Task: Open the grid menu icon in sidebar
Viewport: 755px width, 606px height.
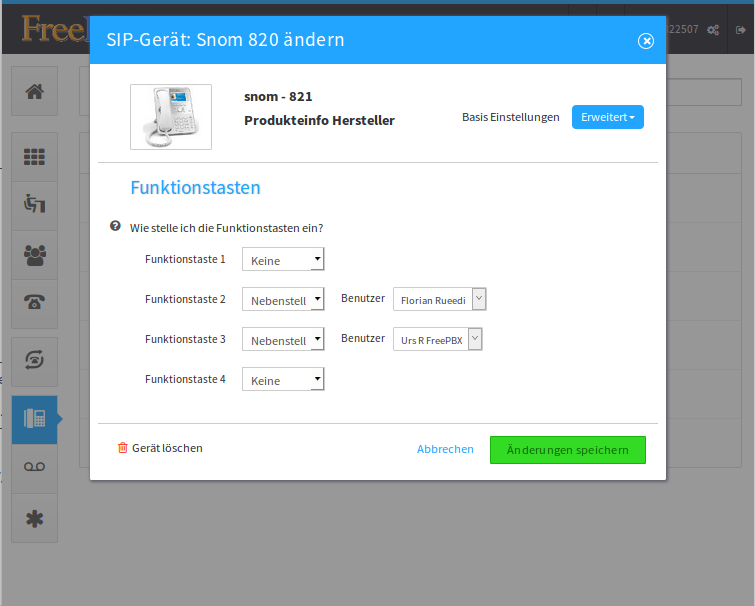Action: pos(34,157)
